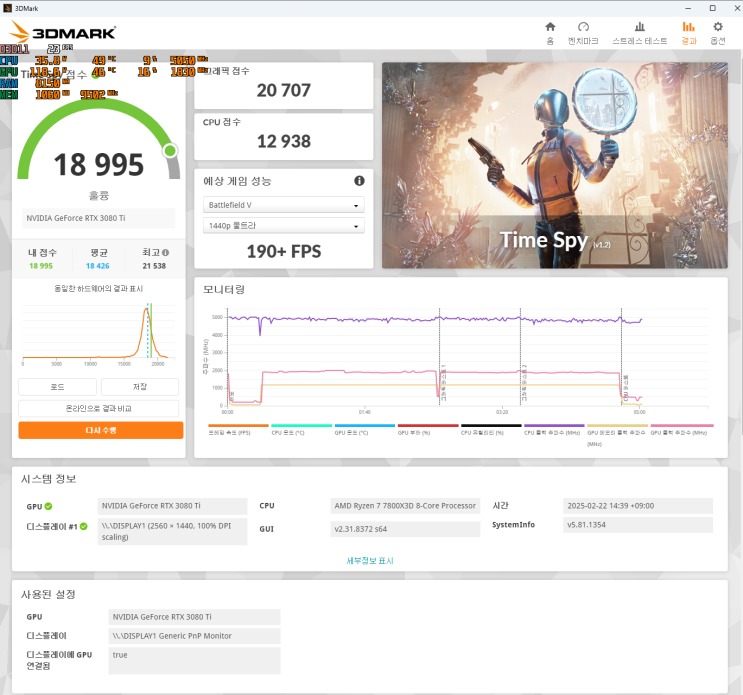The width and height of the screenshot is (743, 695).
Task: Toggle the frame rate (FPS) legend item
Action: 238,430
